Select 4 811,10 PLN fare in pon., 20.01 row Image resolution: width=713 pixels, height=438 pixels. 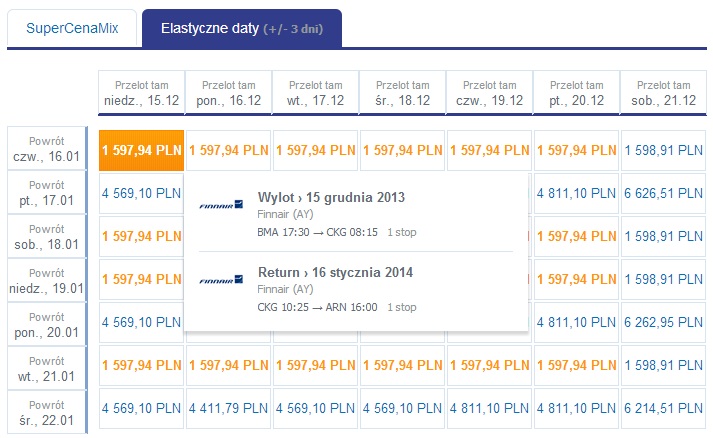(576, 322)
